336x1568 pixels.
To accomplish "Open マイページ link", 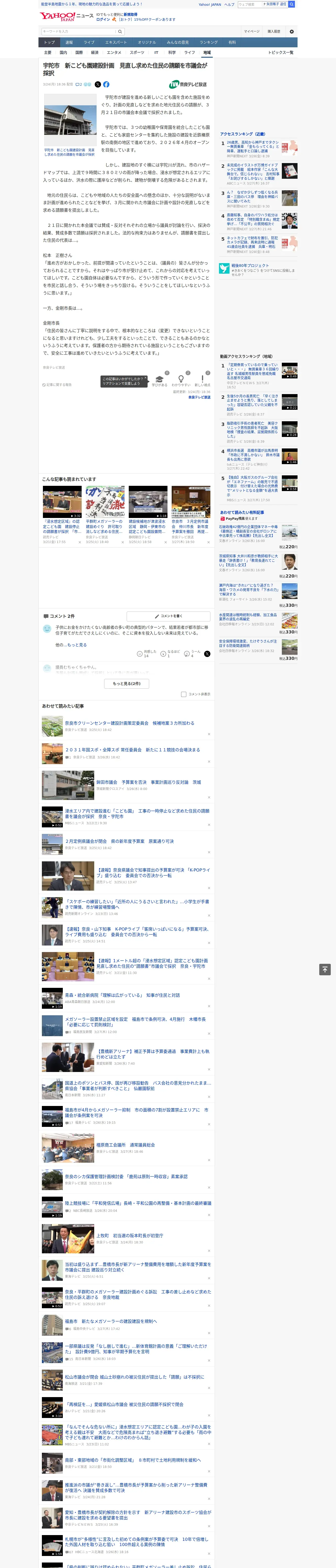I will [x=252, y=32].
